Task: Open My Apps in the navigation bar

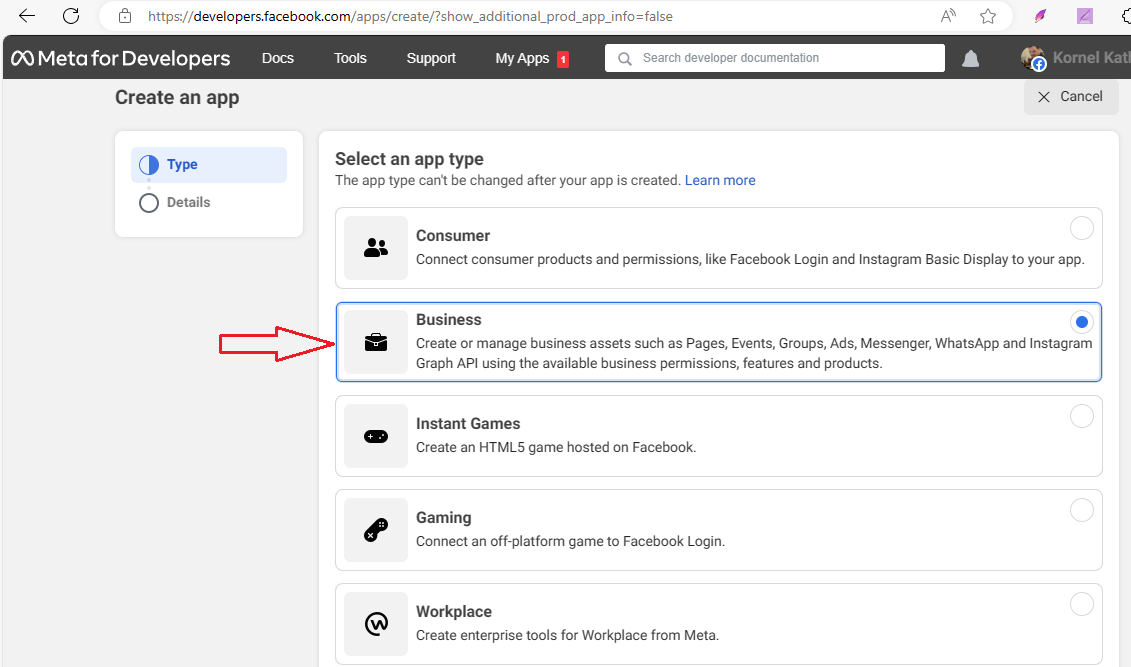Action: pos(523,59)
